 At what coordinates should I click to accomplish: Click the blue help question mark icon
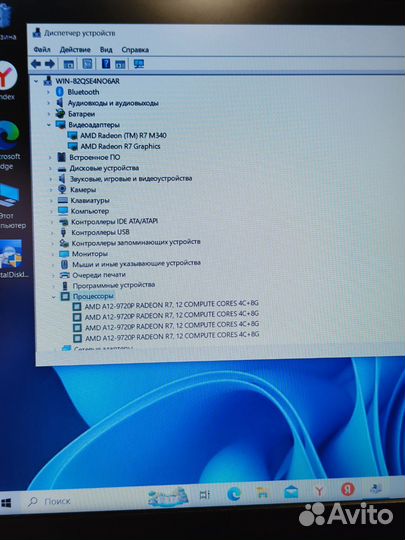point(106,64)
